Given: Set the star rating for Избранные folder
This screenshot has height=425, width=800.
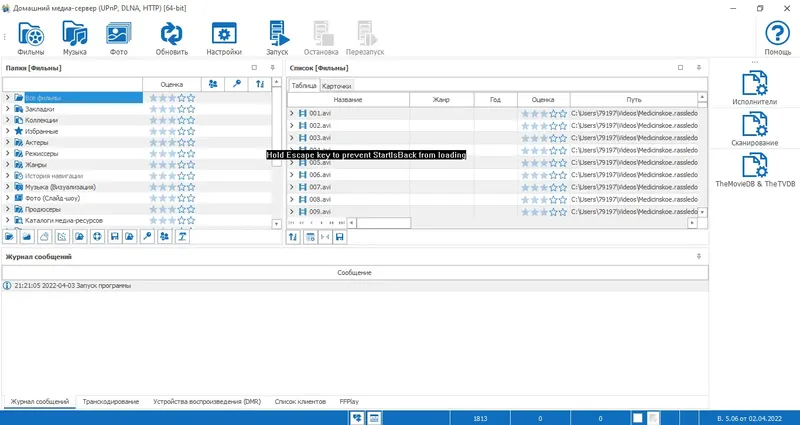Looking at the screenshot, I should click(172, 131).
